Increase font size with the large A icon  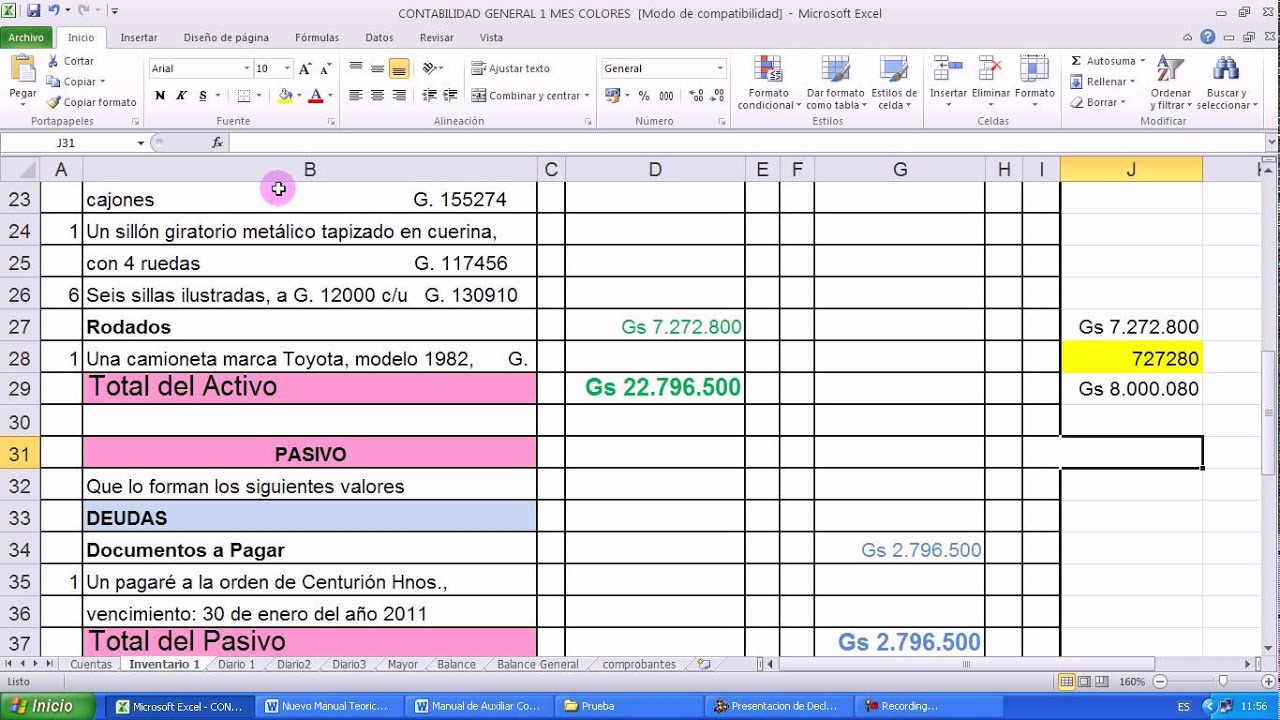pyautogui.click(x=305, y=69)
